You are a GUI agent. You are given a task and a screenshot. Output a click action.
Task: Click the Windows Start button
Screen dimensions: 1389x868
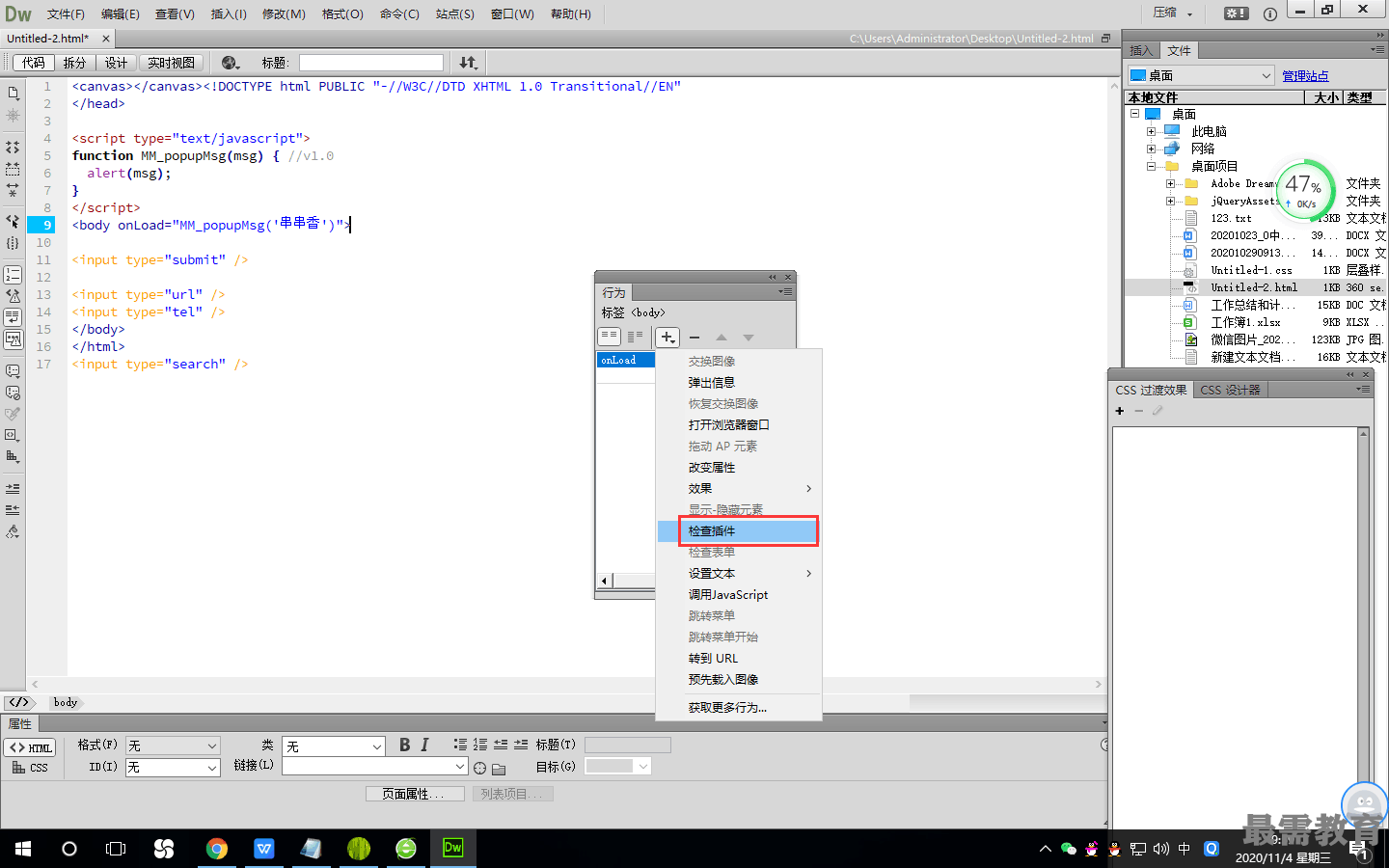23,849
